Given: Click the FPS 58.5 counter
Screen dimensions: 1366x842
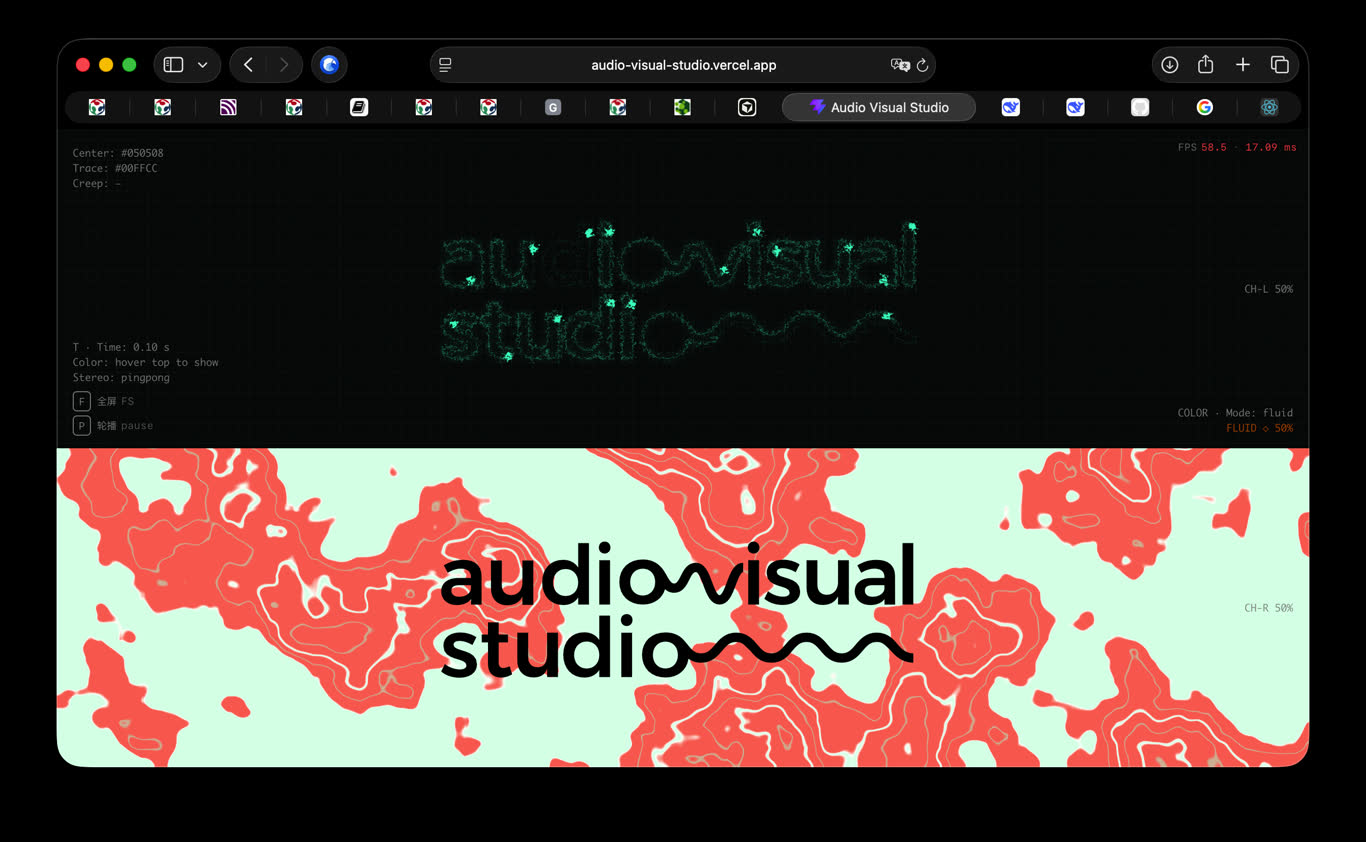Looking at the screenshot, I should click(1202, 147).
